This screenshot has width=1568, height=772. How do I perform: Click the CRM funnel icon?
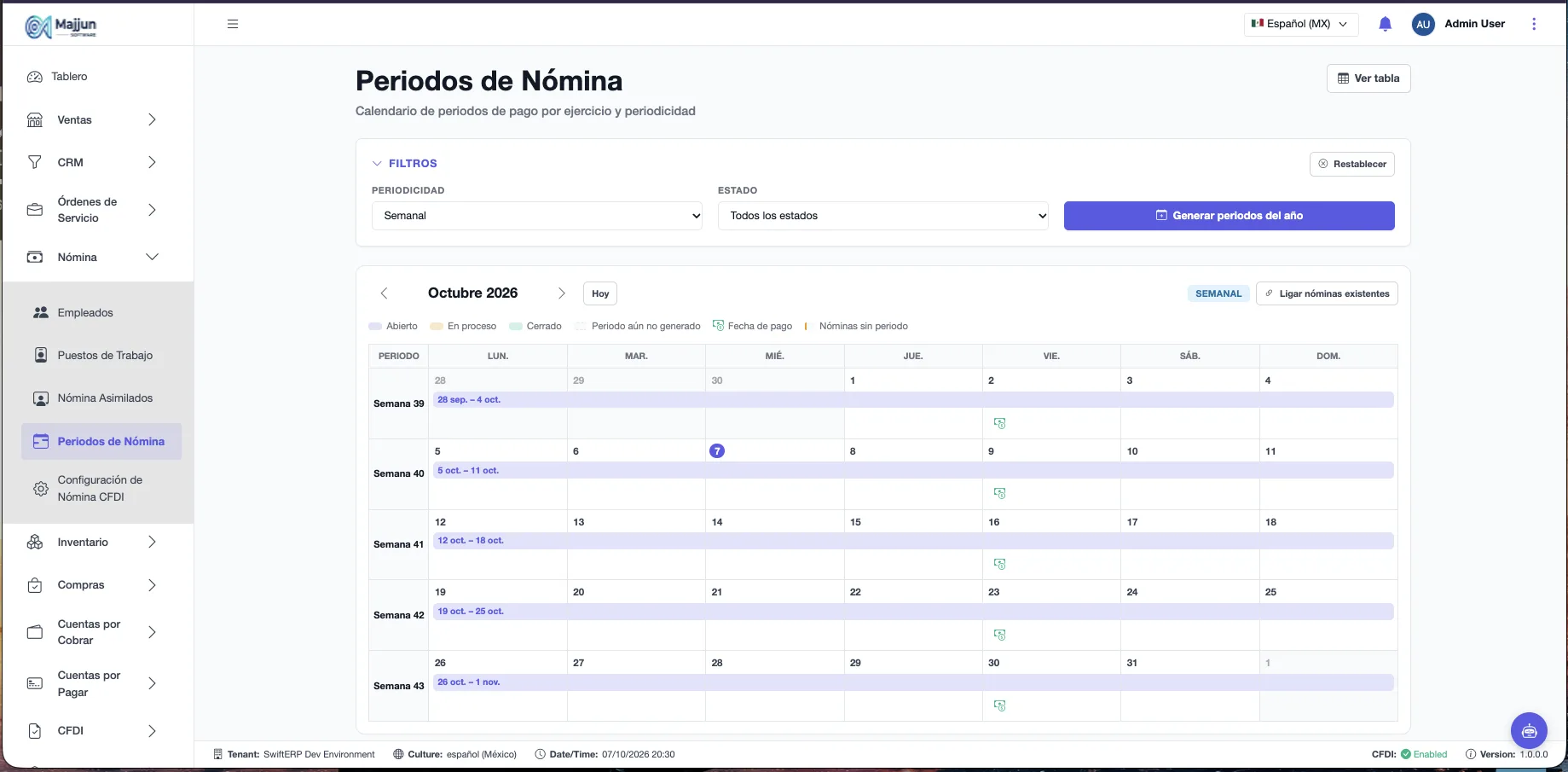click(35, 162)
